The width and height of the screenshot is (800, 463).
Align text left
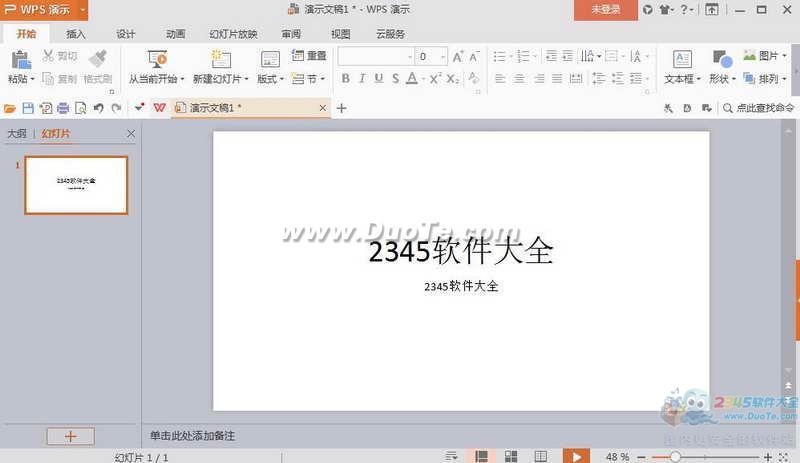pos(501,79)
